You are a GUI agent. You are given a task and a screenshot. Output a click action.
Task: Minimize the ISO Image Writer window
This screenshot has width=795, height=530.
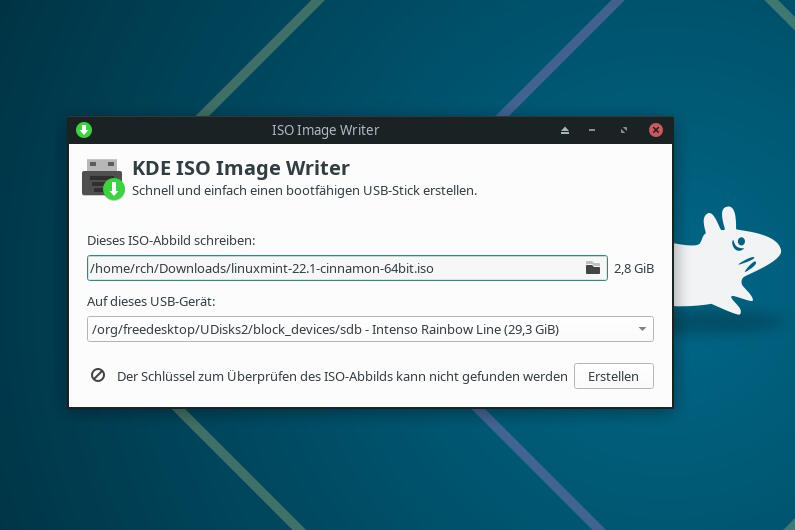tap(592, 130)
